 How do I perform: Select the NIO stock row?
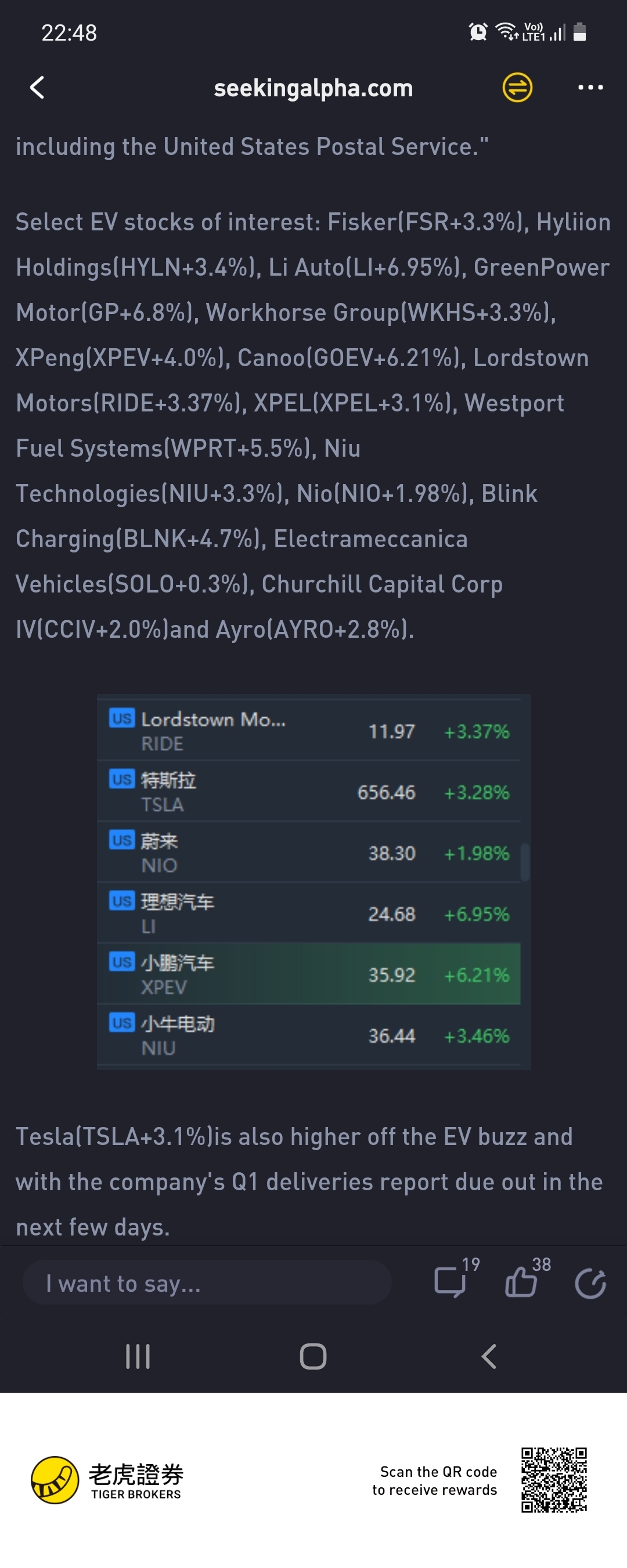(309, 852)
